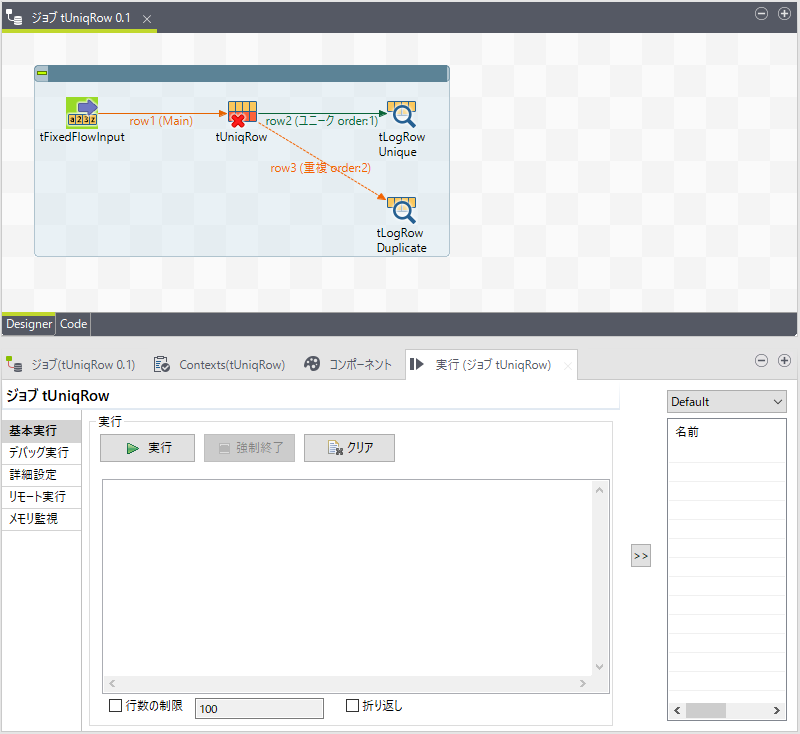Select the tLogRow Unique component

click(401, 115)
